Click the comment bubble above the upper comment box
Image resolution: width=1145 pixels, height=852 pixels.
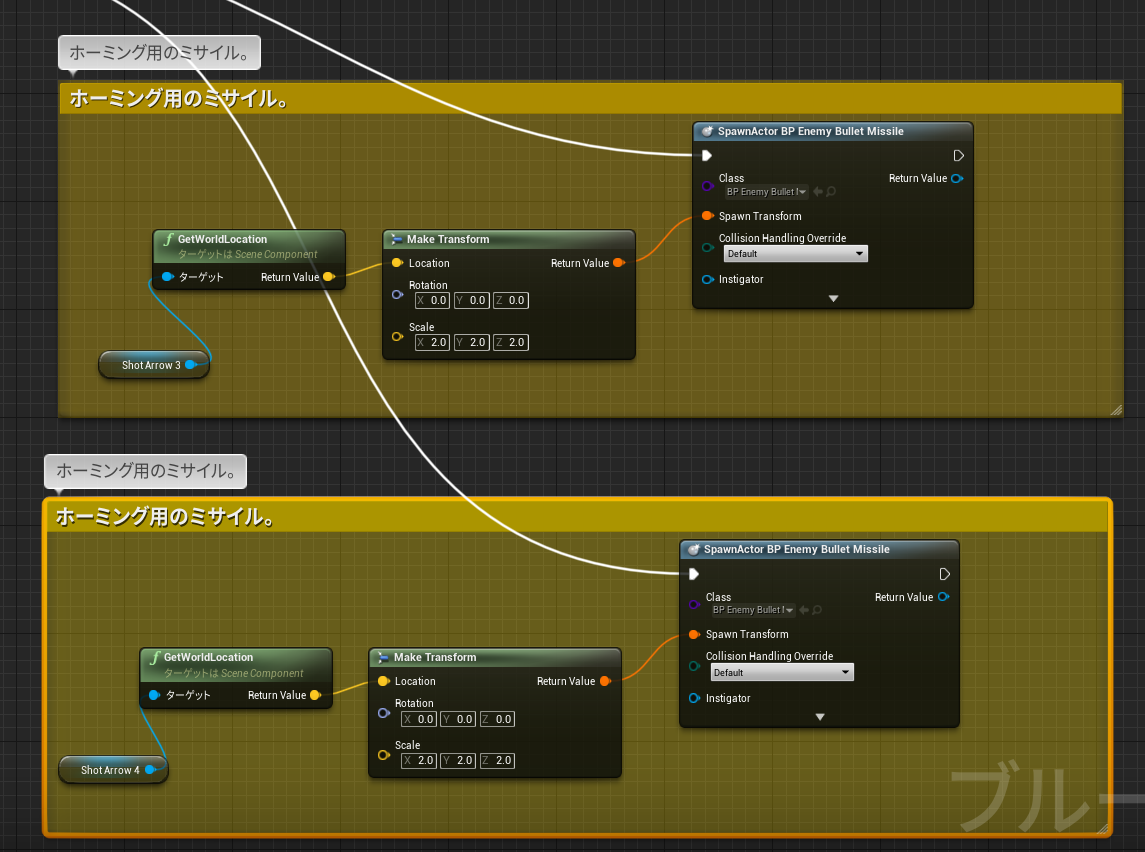[x=159, y=53]
